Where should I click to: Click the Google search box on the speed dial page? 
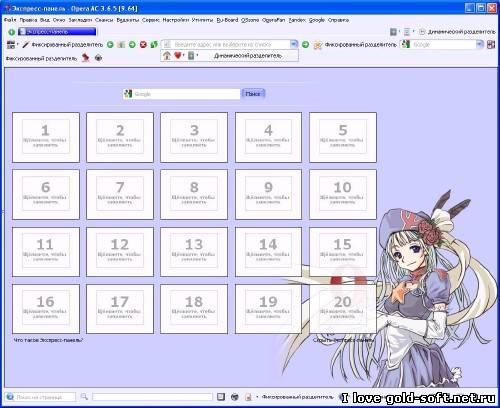(182, 94)
